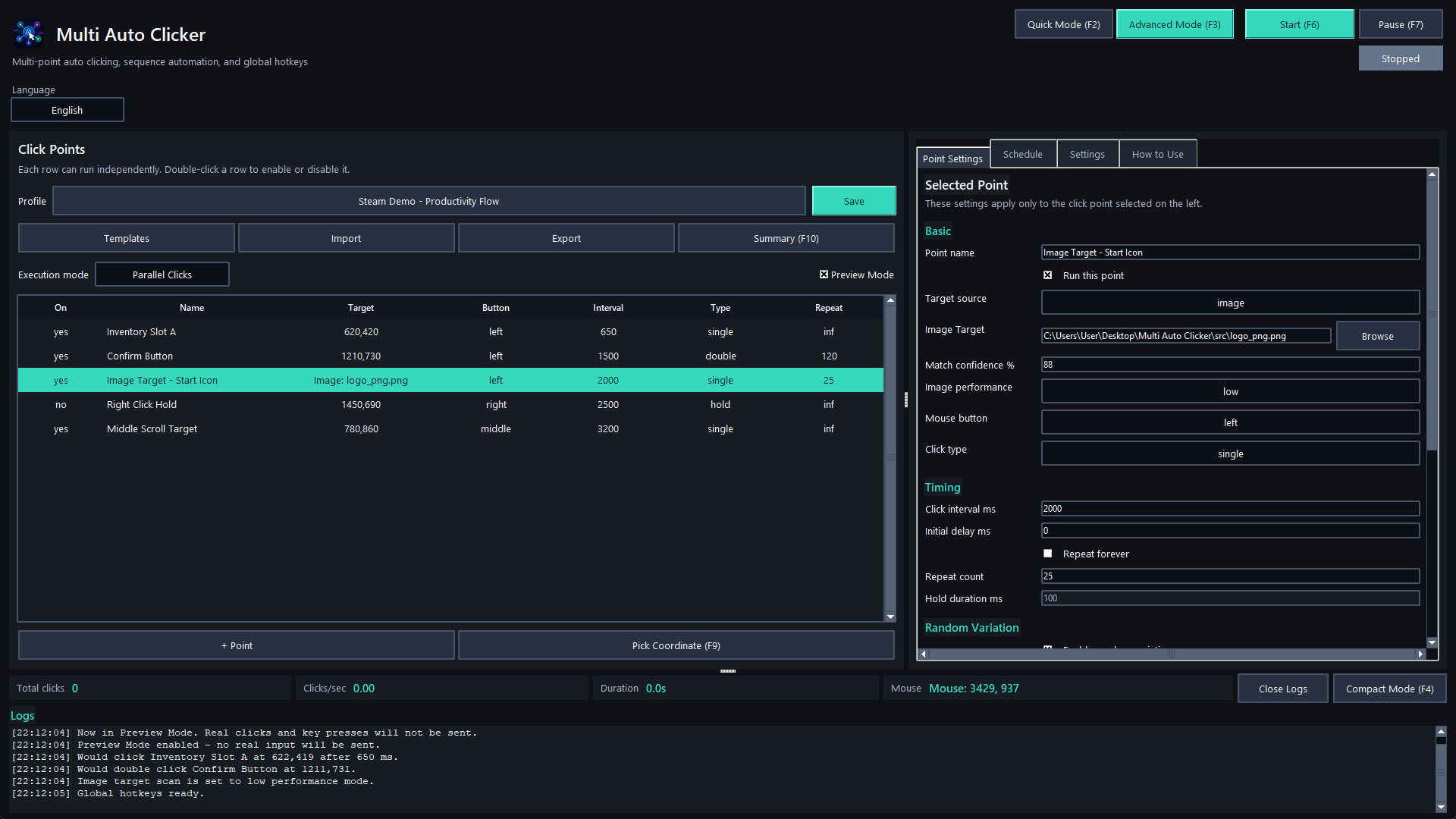Browse for an image target file
This screenshot has height=819, width=1456.
pyautogui.click(x=1377, y=336)
